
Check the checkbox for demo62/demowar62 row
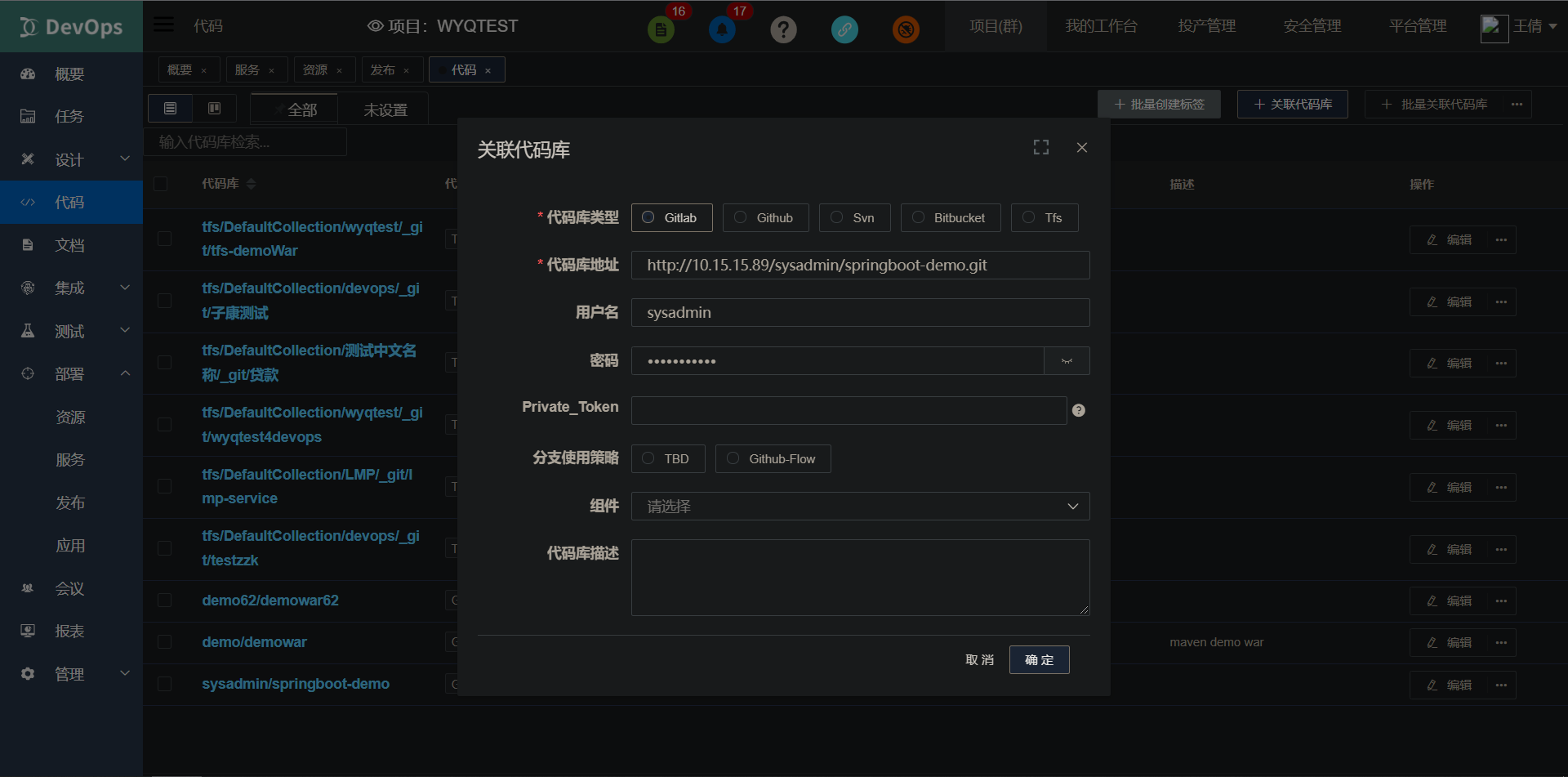164,600
